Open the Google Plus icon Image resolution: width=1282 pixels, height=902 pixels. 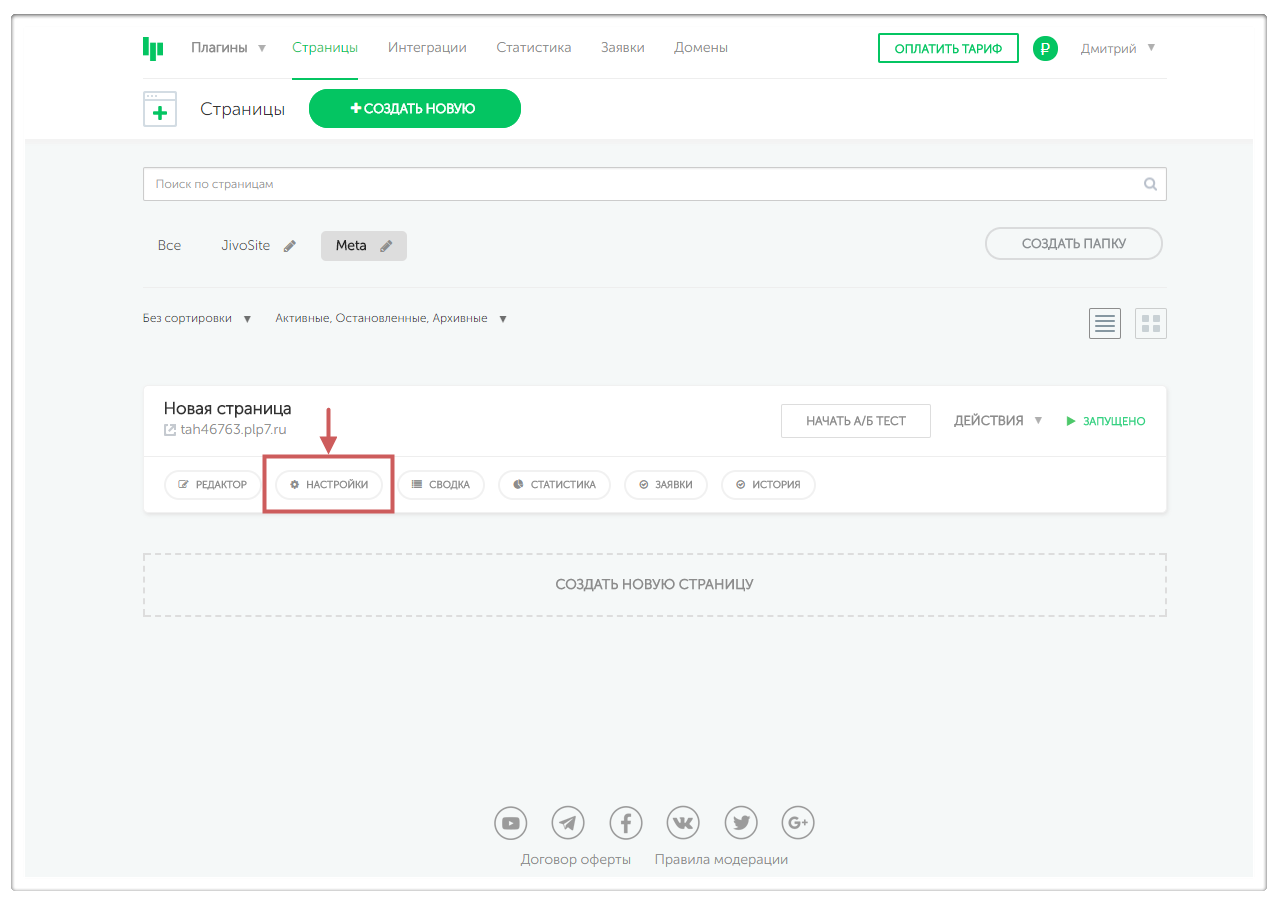coord(798,823)
